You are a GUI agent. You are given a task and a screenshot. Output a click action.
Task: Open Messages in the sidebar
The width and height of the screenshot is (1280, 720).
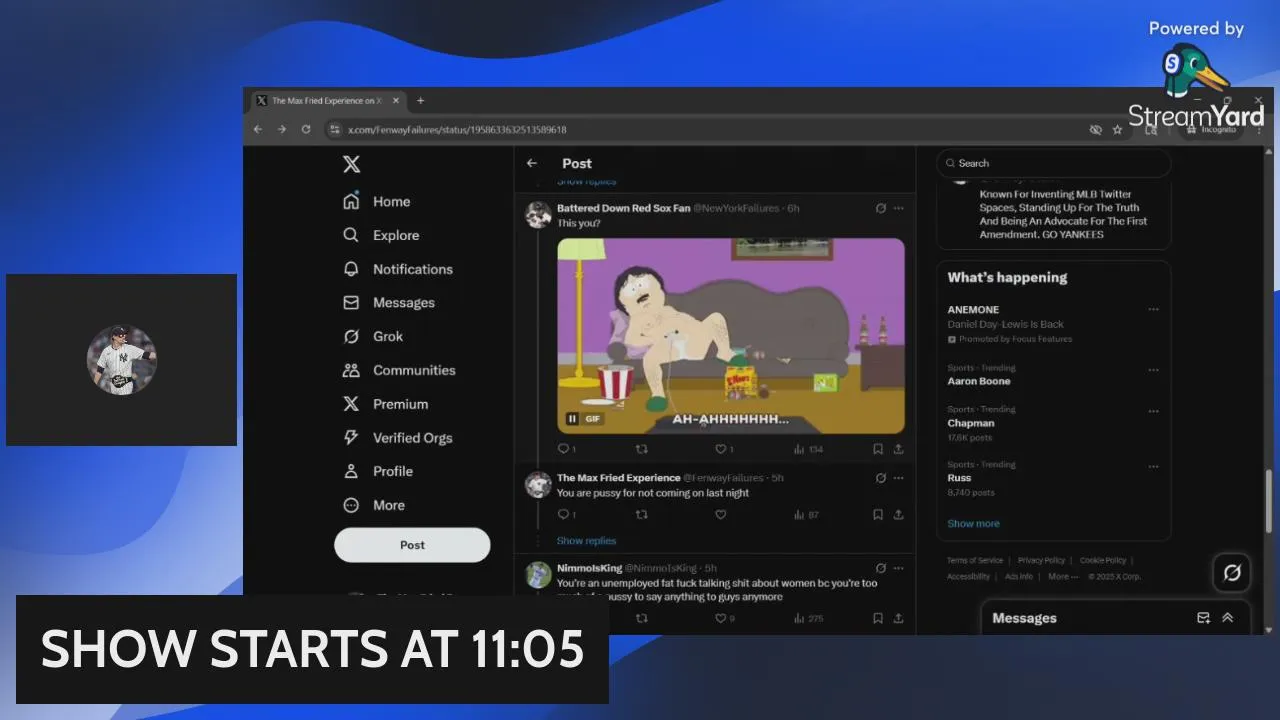point(389,302)
